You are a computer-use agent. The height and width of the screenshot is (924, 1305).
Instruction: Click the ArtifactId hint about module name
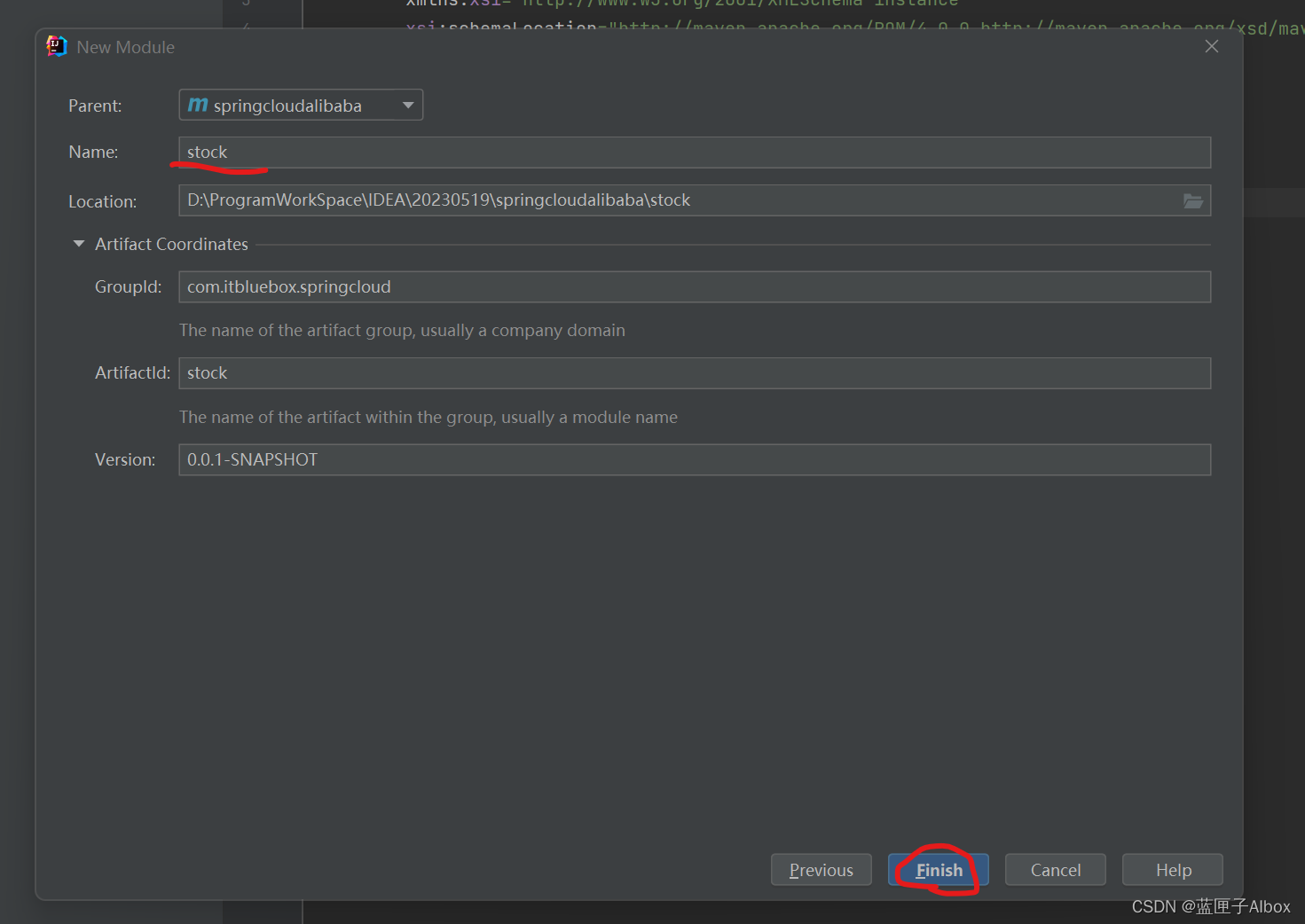coord(428,417)
